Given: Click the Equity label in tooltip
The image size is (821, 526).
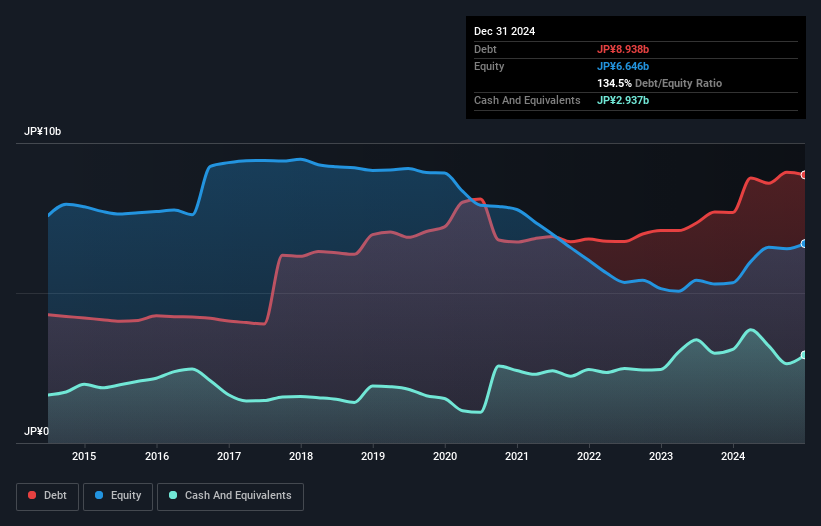Looking at the screenshot, I should coord(489,66).
